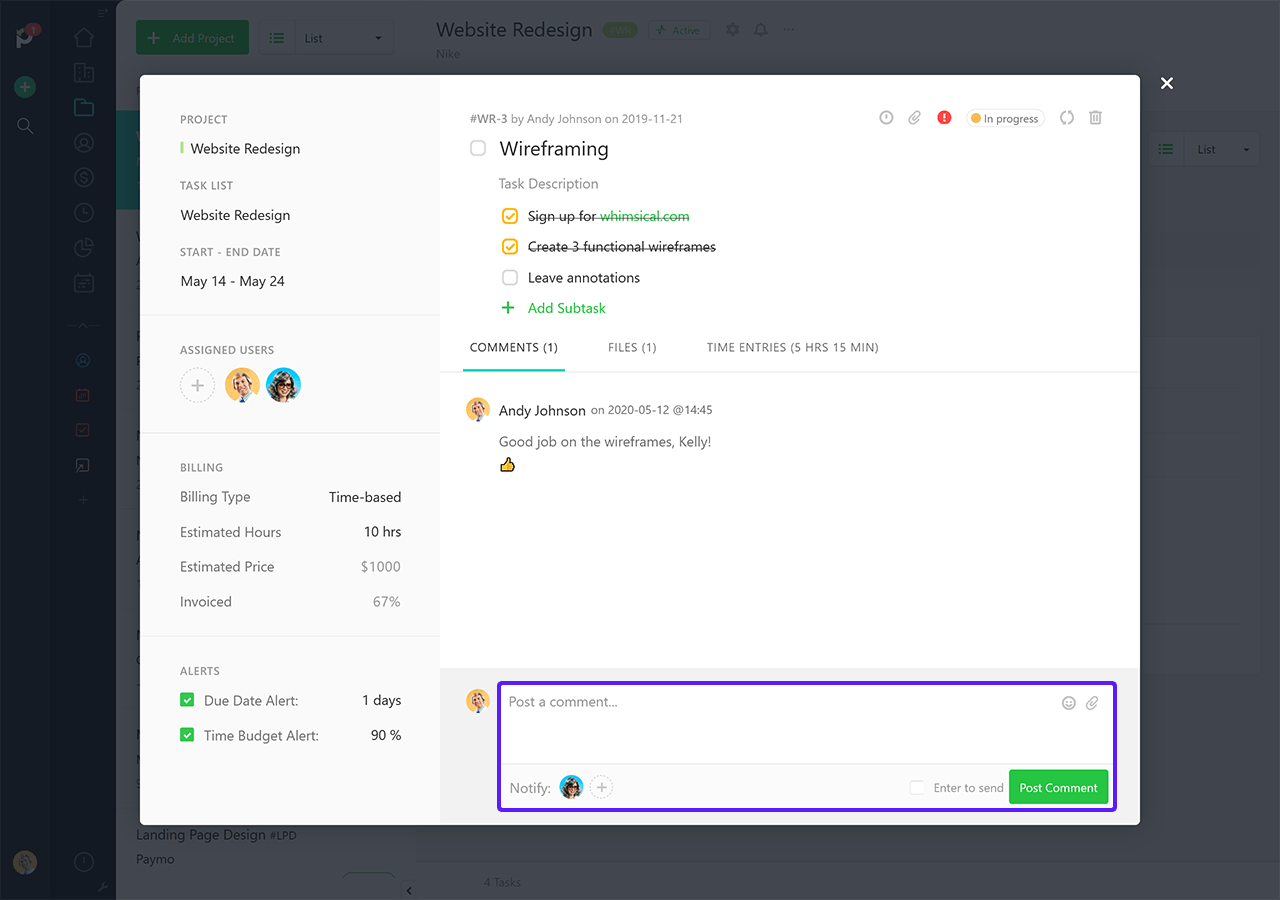Open the Home icon in the sidebar
The height and width of the screenshot is (900, 1280).
(x=84, y=38)
